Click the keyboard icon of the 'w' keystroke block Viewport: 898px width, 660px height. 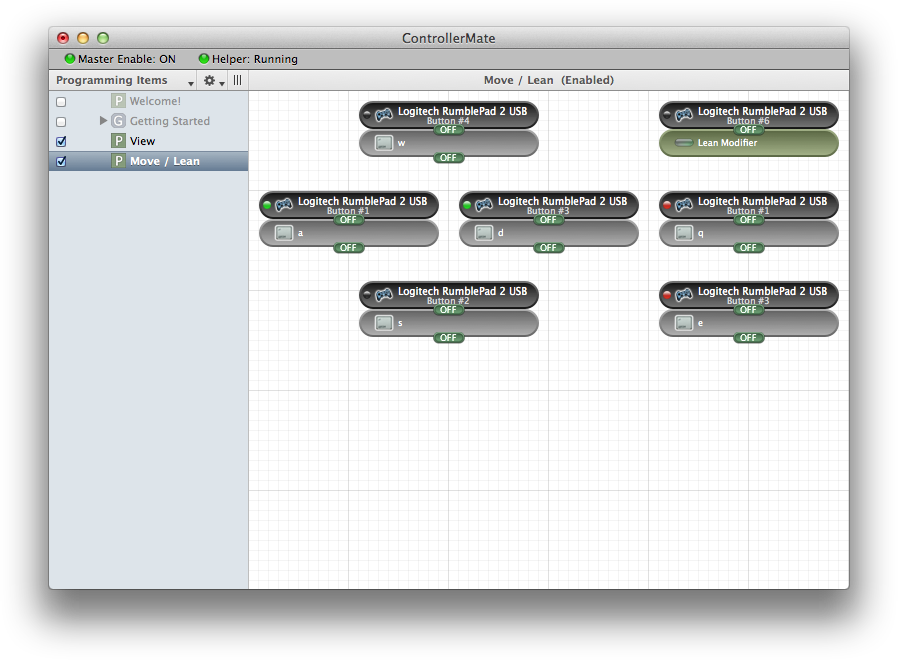(x=384, y=143)
